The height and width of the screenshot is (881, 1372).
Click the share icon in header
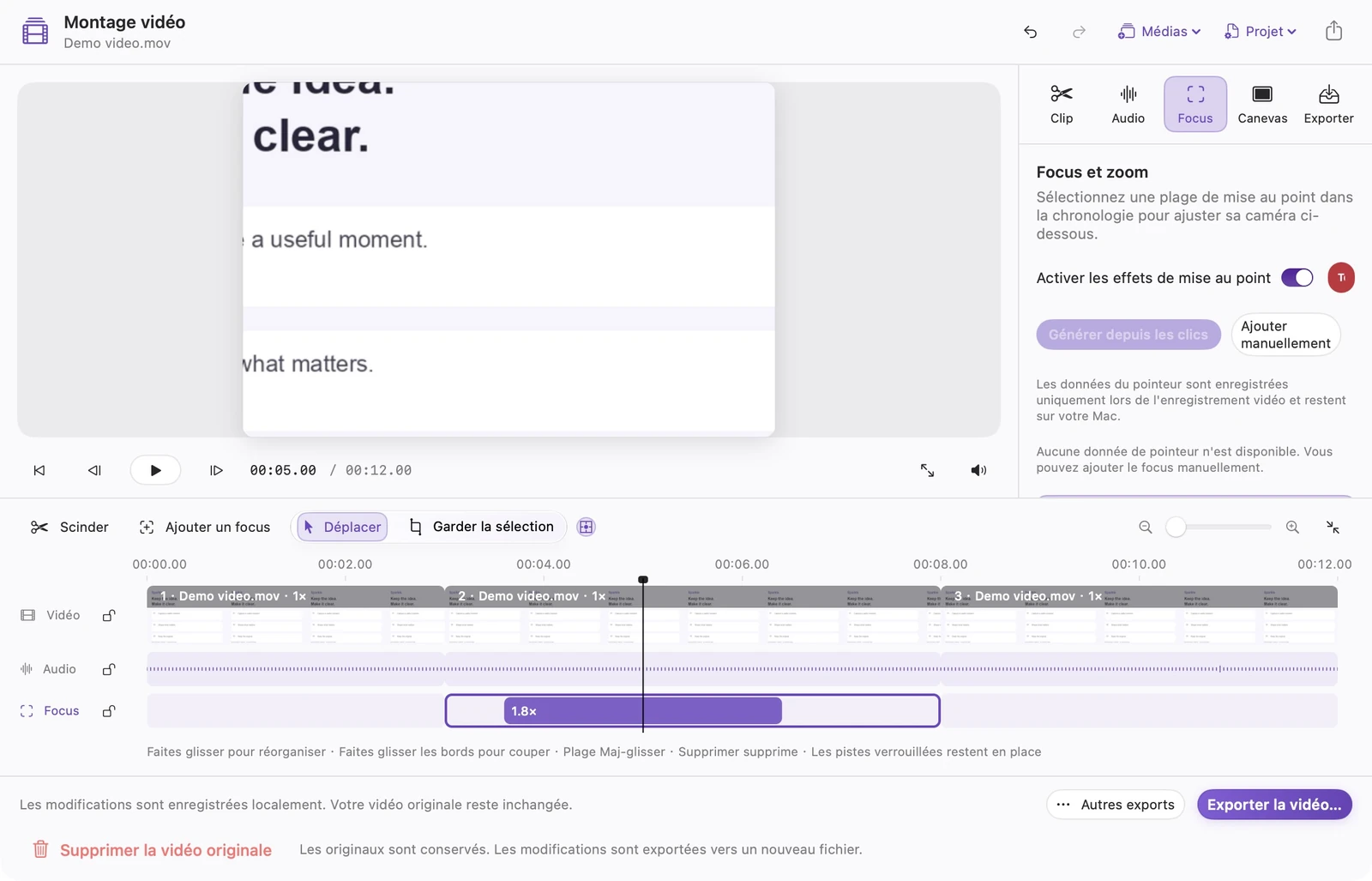coord(1333,31)
